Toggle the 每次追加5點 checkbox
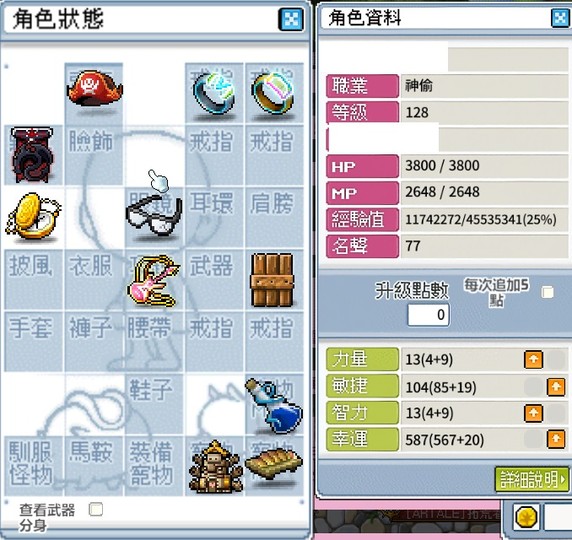Image resolution: width=572 pixels, height=540 pixels. coord(547,292)
